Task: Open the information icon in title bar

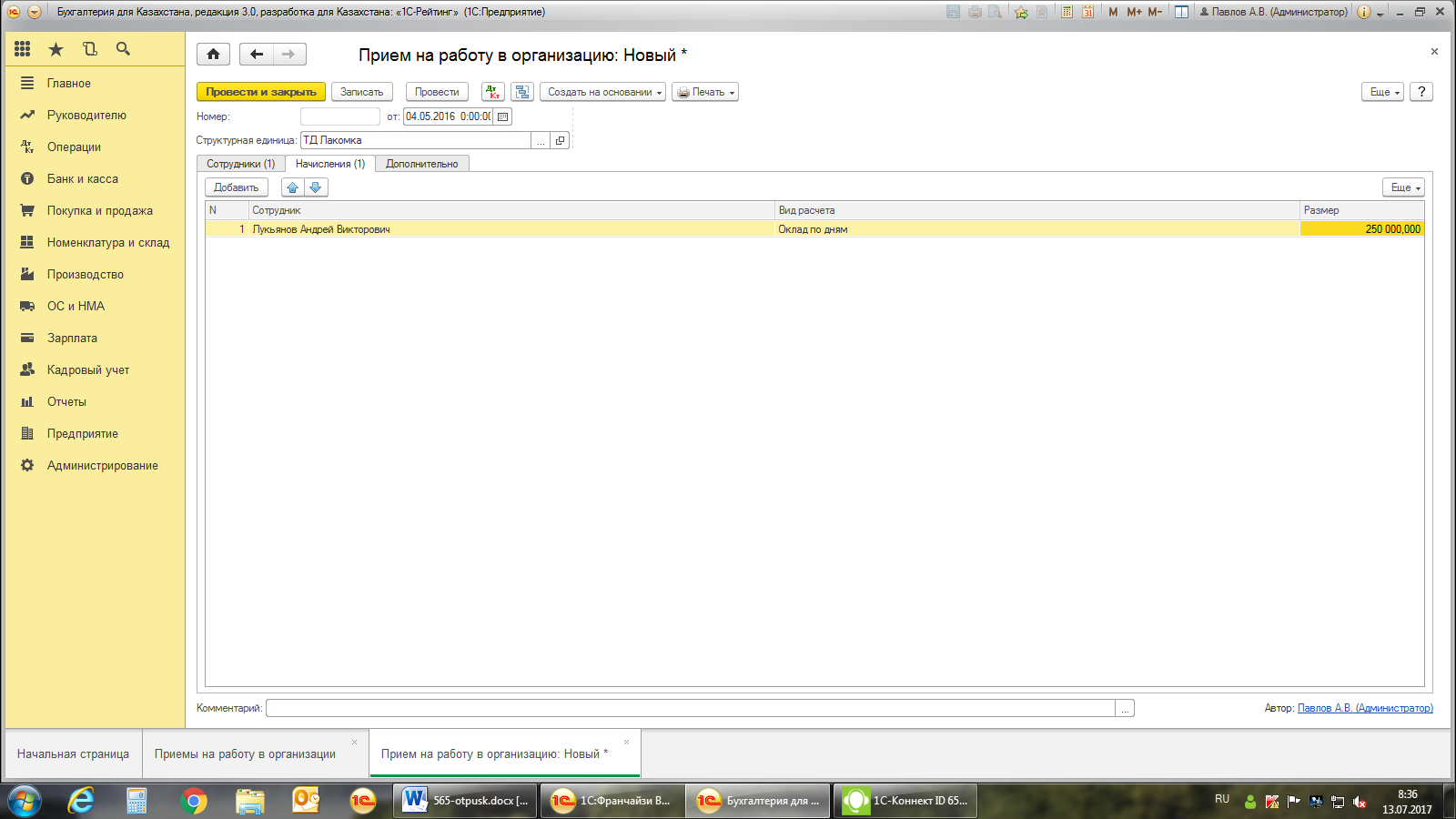Action: point(1363,12)
